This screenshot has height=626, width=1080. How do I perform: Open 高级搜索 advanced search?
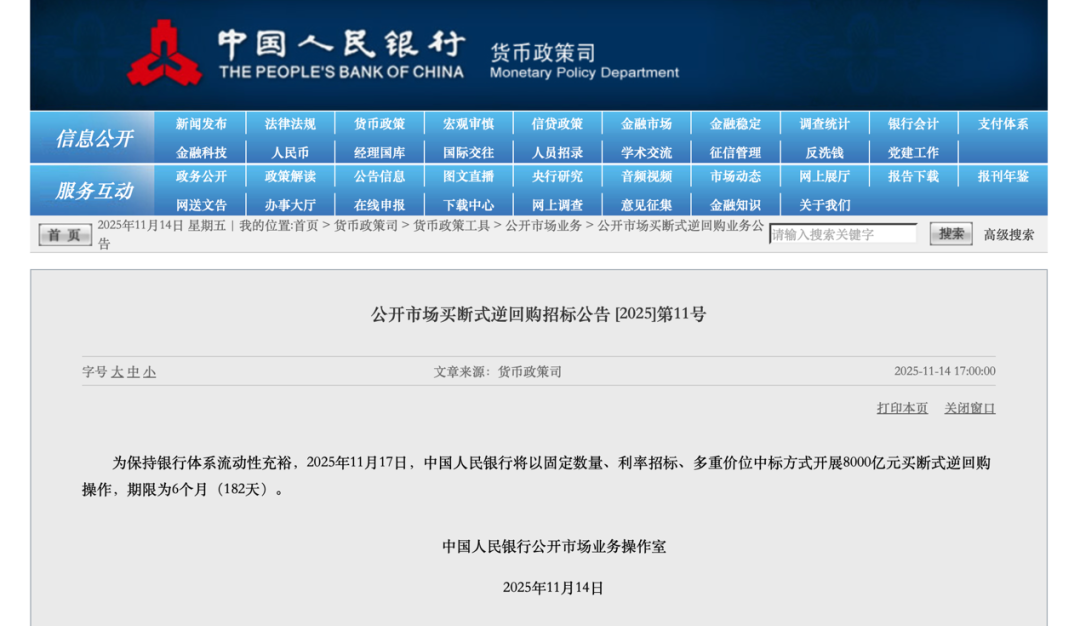pos(1008,235)
